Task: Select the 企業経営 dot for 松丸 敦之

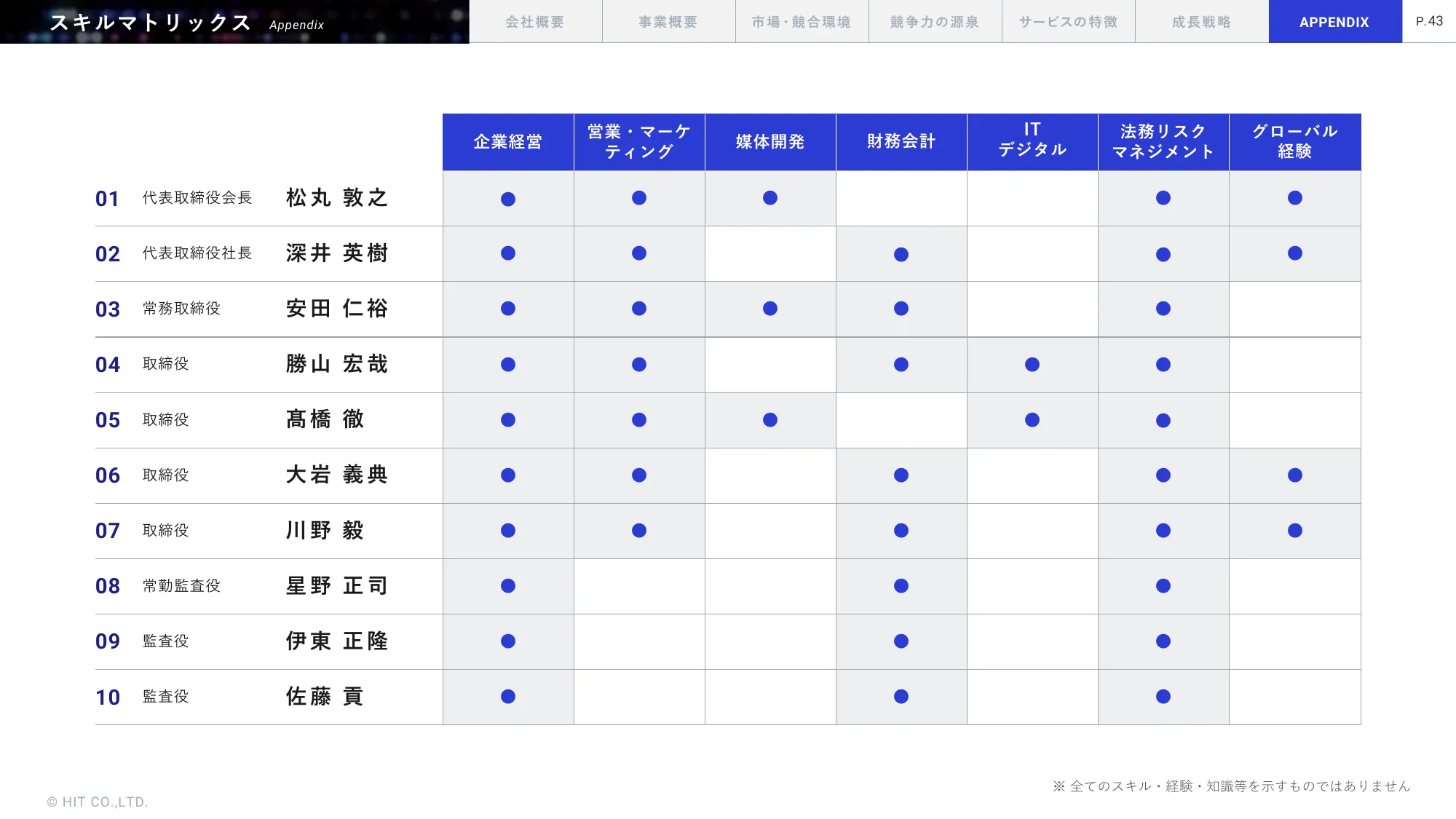Action: 508,198
